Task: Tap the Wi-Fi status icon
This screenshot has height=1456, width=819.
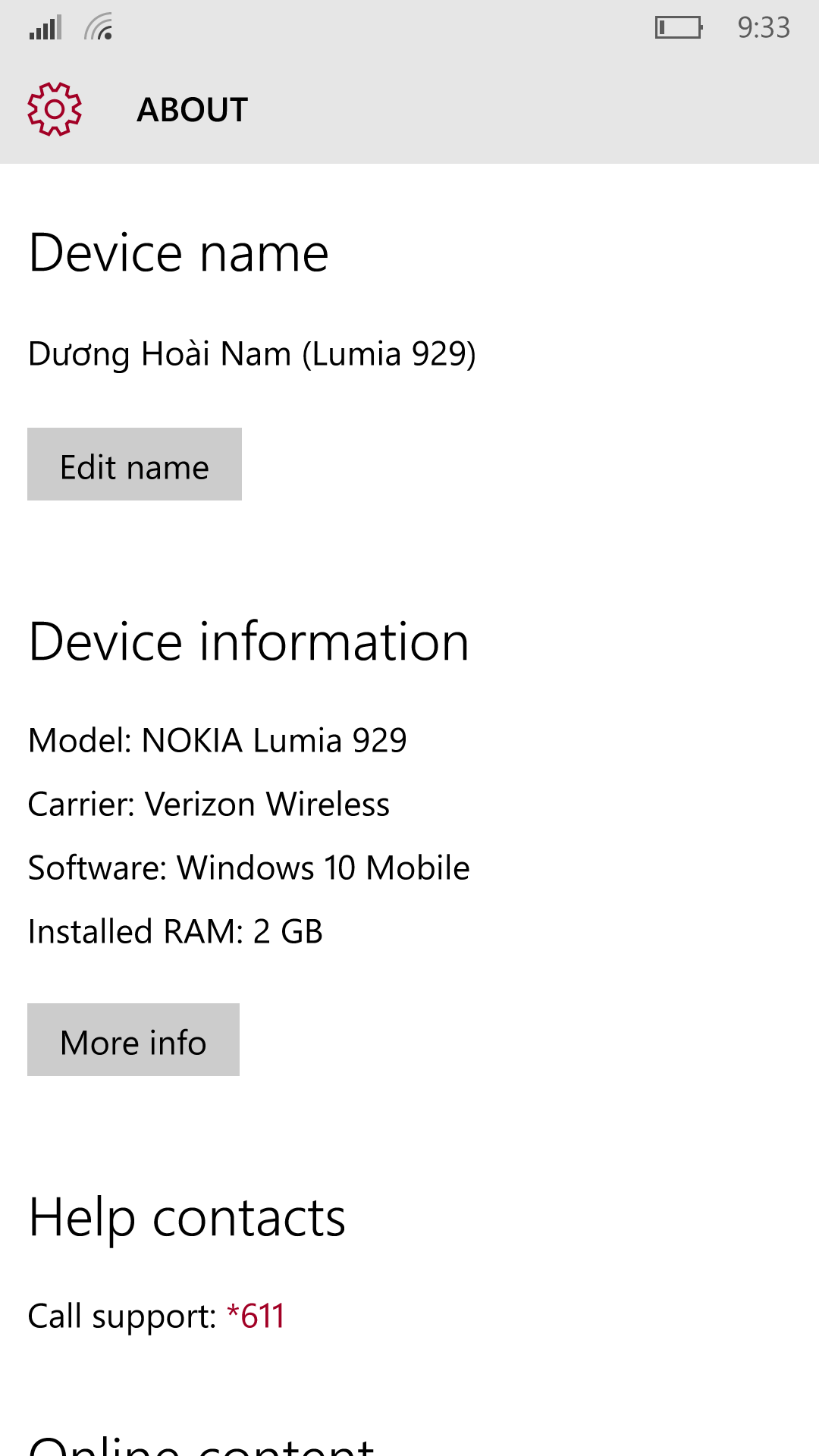Action: [x=99, y=27]
